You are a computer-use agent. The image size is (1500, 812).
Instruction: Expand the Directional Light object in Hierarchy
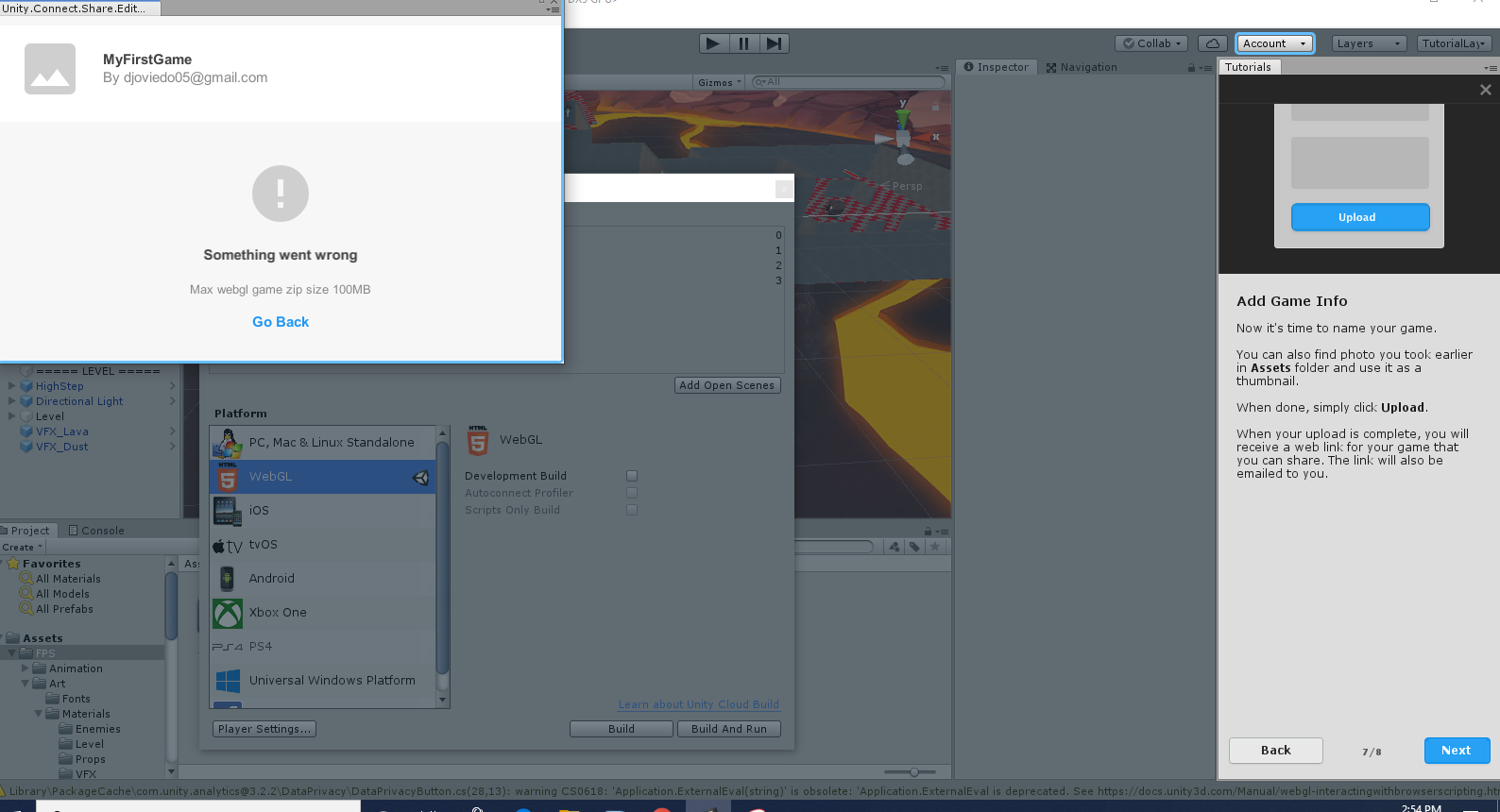(x=11, y=401)
